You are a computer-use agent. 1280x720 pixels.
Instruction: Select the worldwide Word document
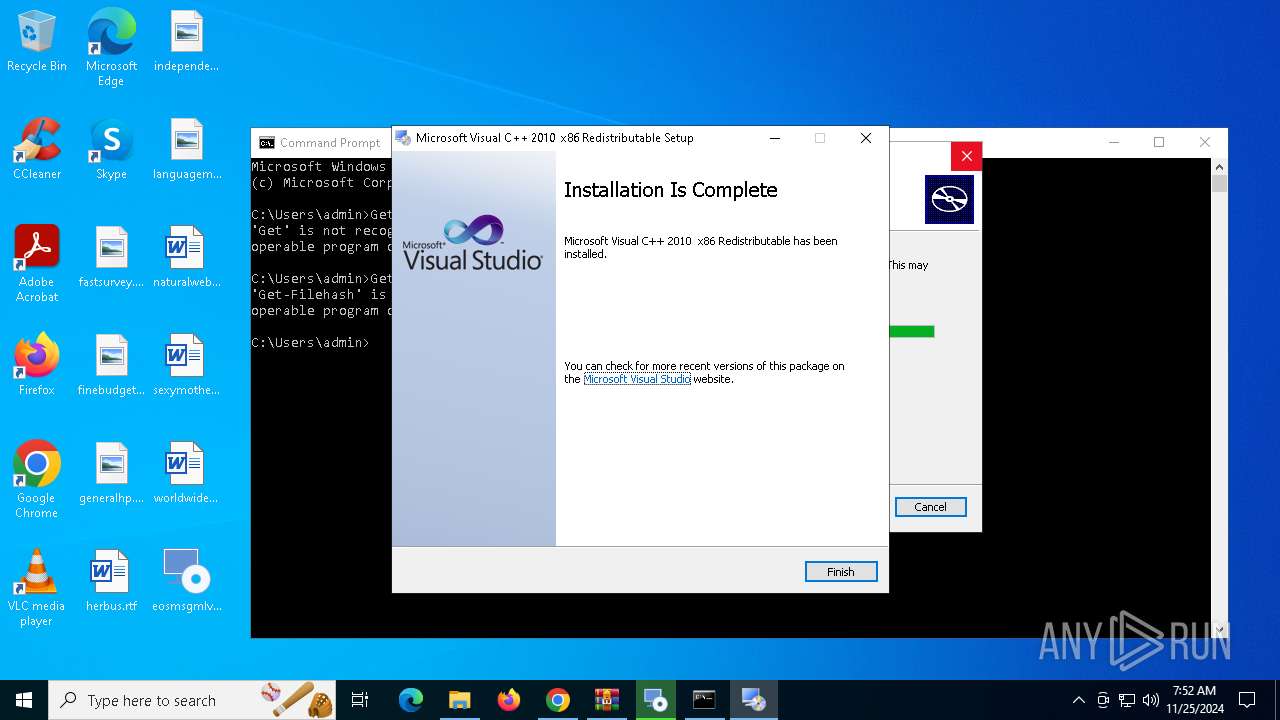[x=186, y=473]
